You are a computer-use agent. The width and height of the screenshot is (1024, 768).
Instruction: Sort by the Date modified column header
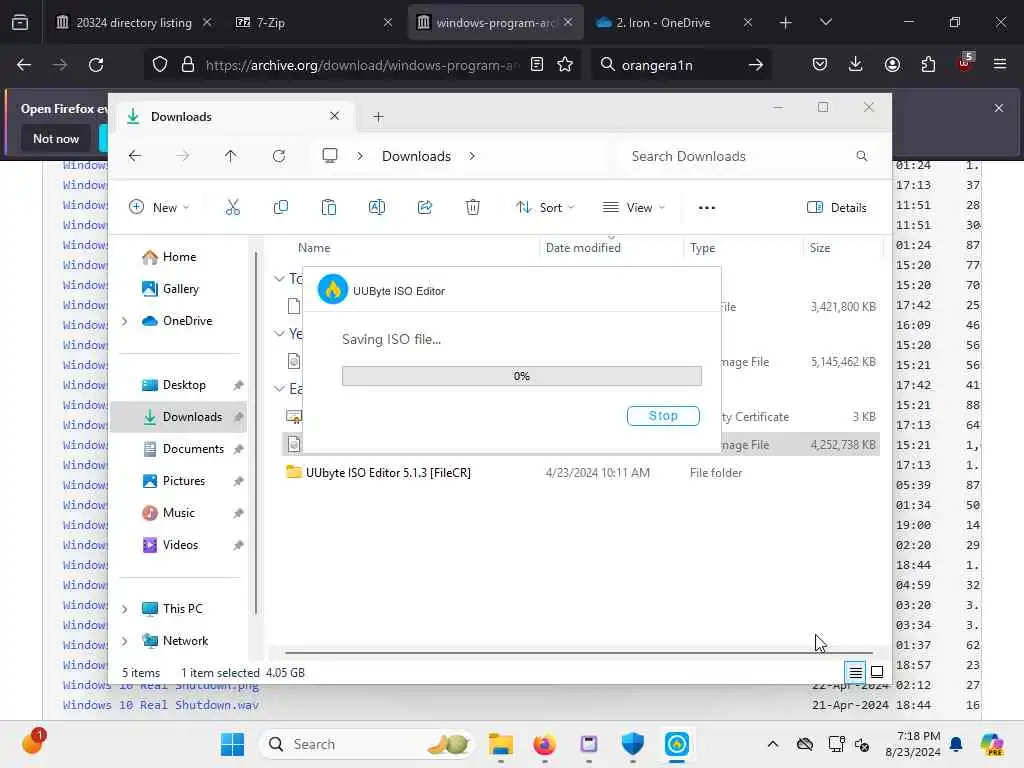[583, 248]
